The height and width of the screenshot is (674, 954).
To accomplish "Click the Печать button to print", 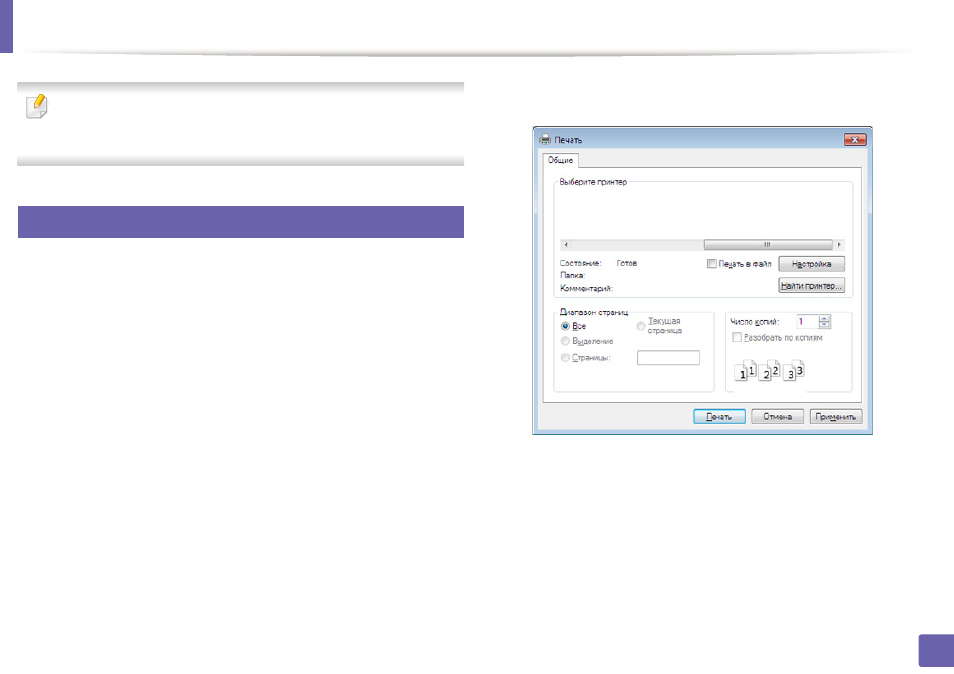I will tap(719, 417).
